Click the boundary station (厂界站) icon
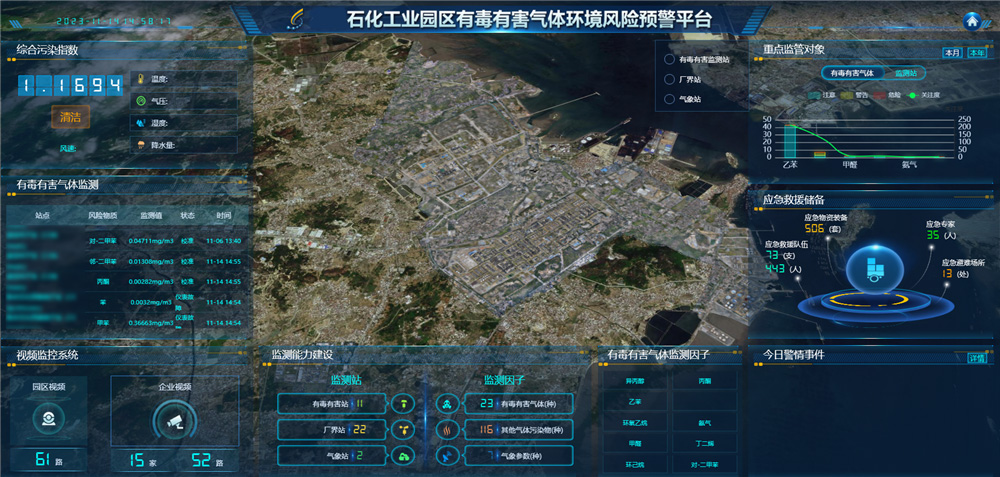Image resolution: width=1000 pixels, height=477 pixels. (403, 429)
